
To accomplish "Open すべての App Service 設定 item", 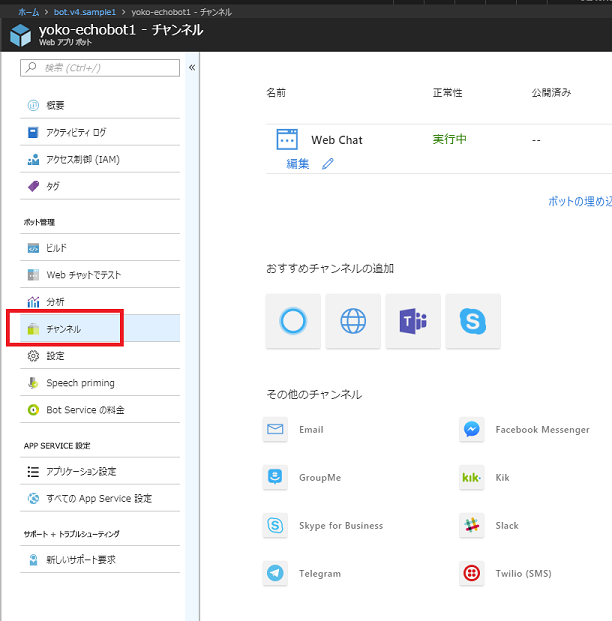I will pos(100,498).
